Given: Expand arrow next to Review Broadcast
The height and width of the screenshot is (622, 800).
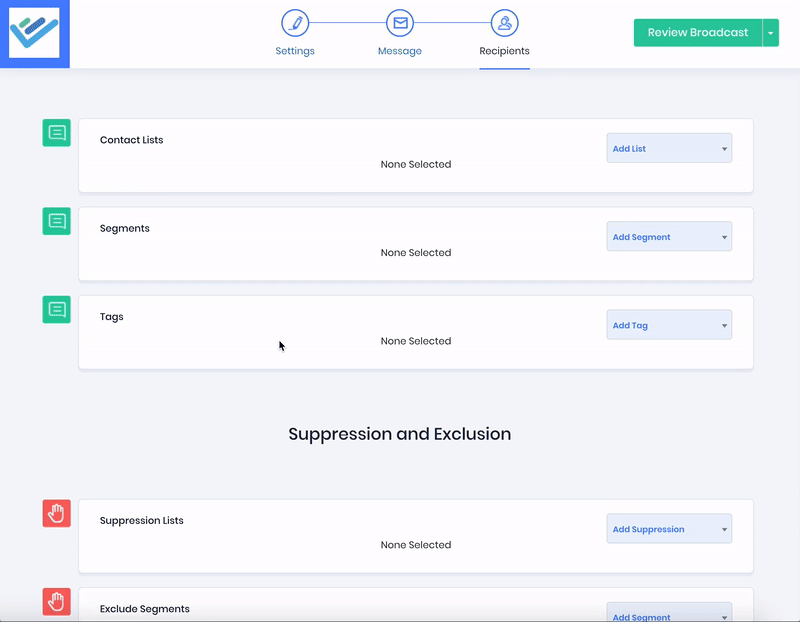Looking at the screenshot, I should coord(770,33).
